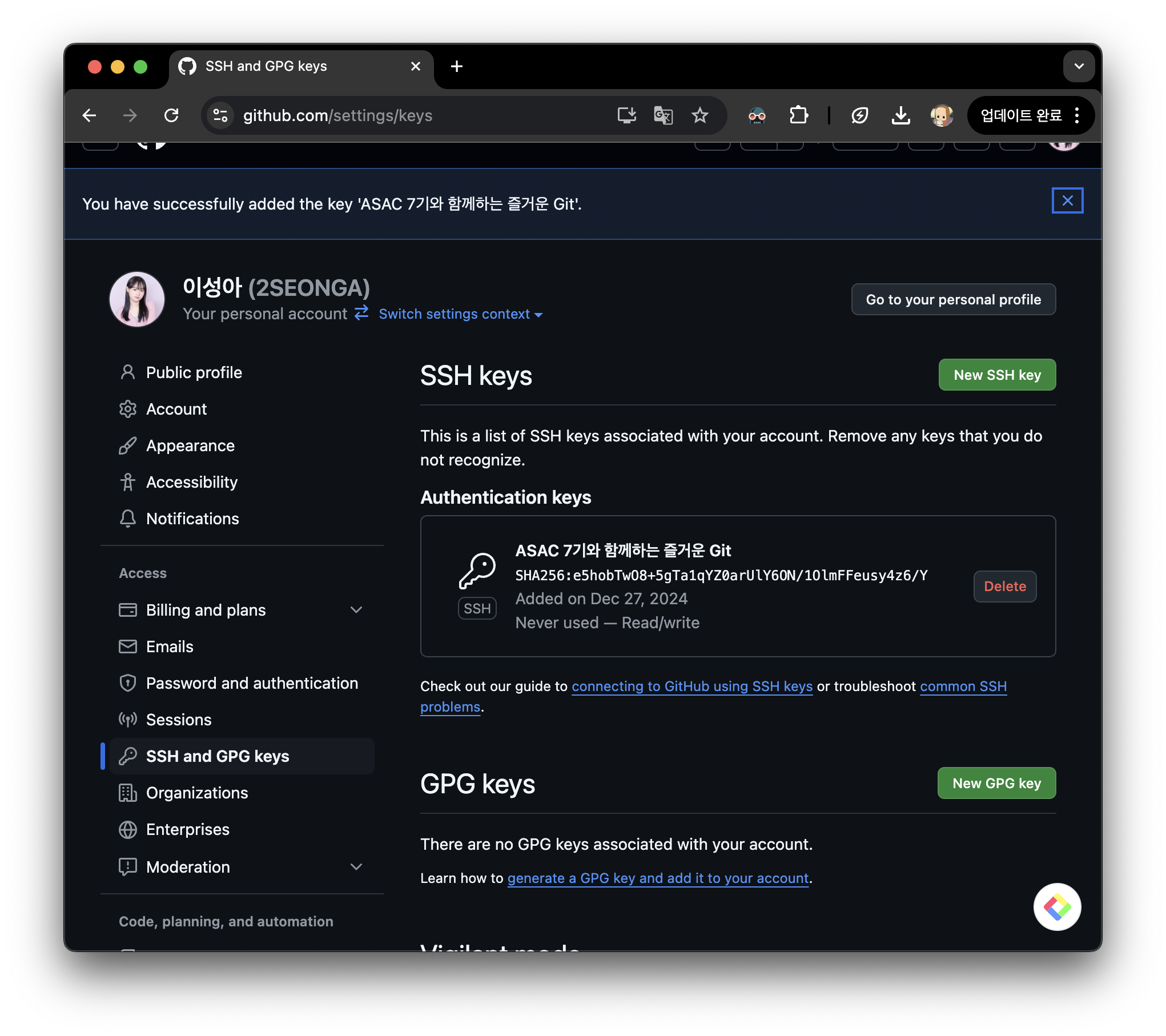Open the browser downloads icon
The image size is (1166, 1036).
click(x=900, y=115)
